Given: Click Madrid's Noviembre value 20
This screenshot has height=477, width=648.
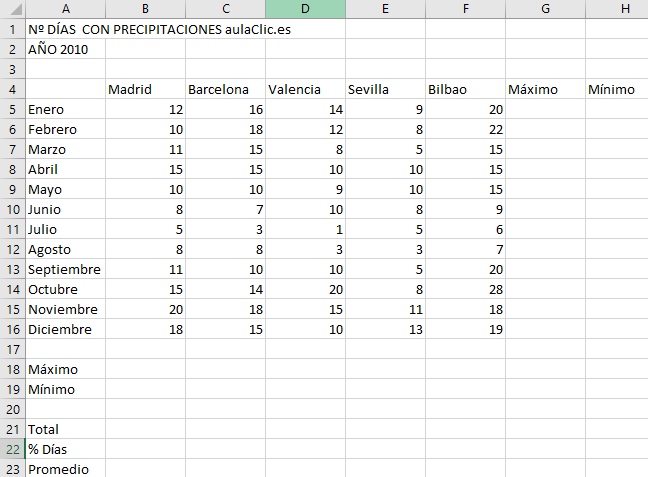Looking at the screenshot, I should point(146,309).
